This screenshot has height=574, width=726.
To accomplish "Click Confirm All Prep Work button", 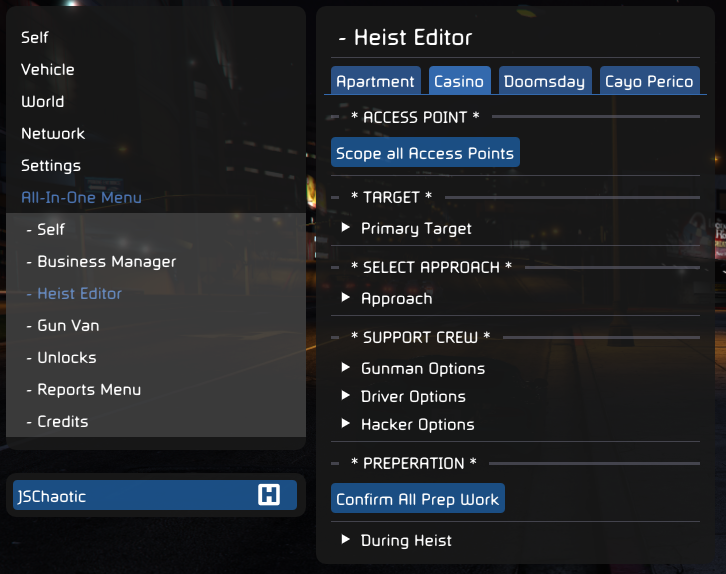I will pos(418,499).
